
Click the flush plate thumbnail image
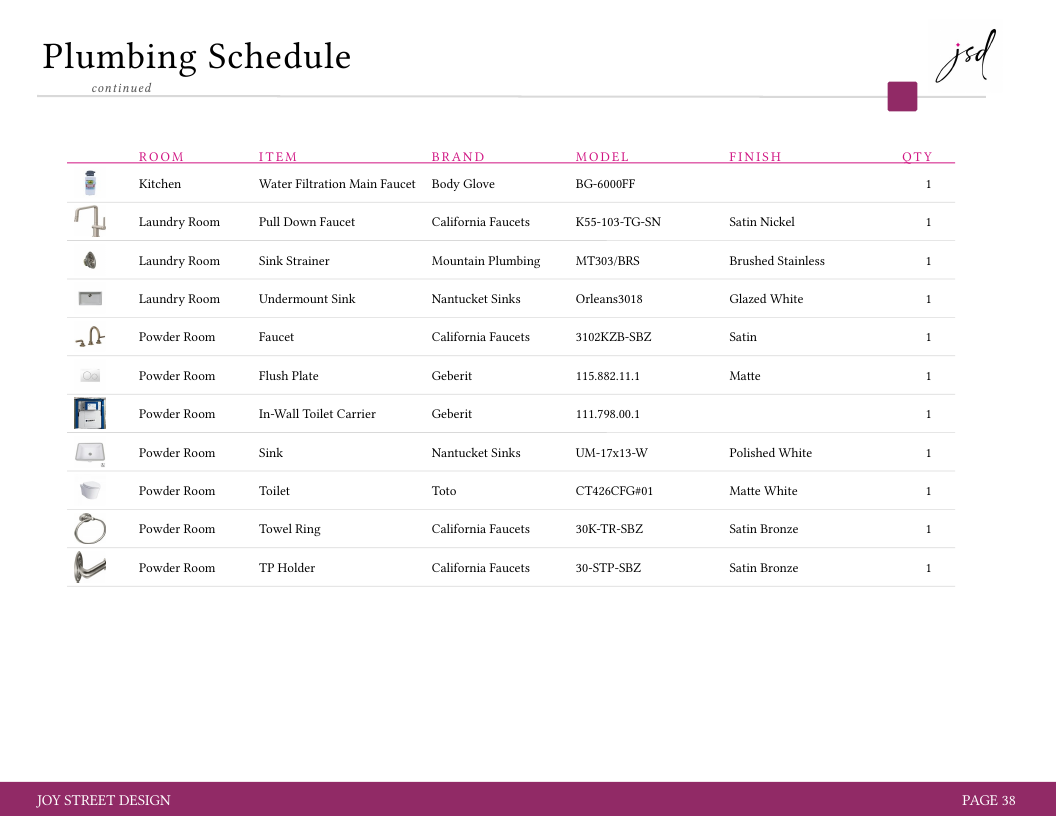point(90,376)
